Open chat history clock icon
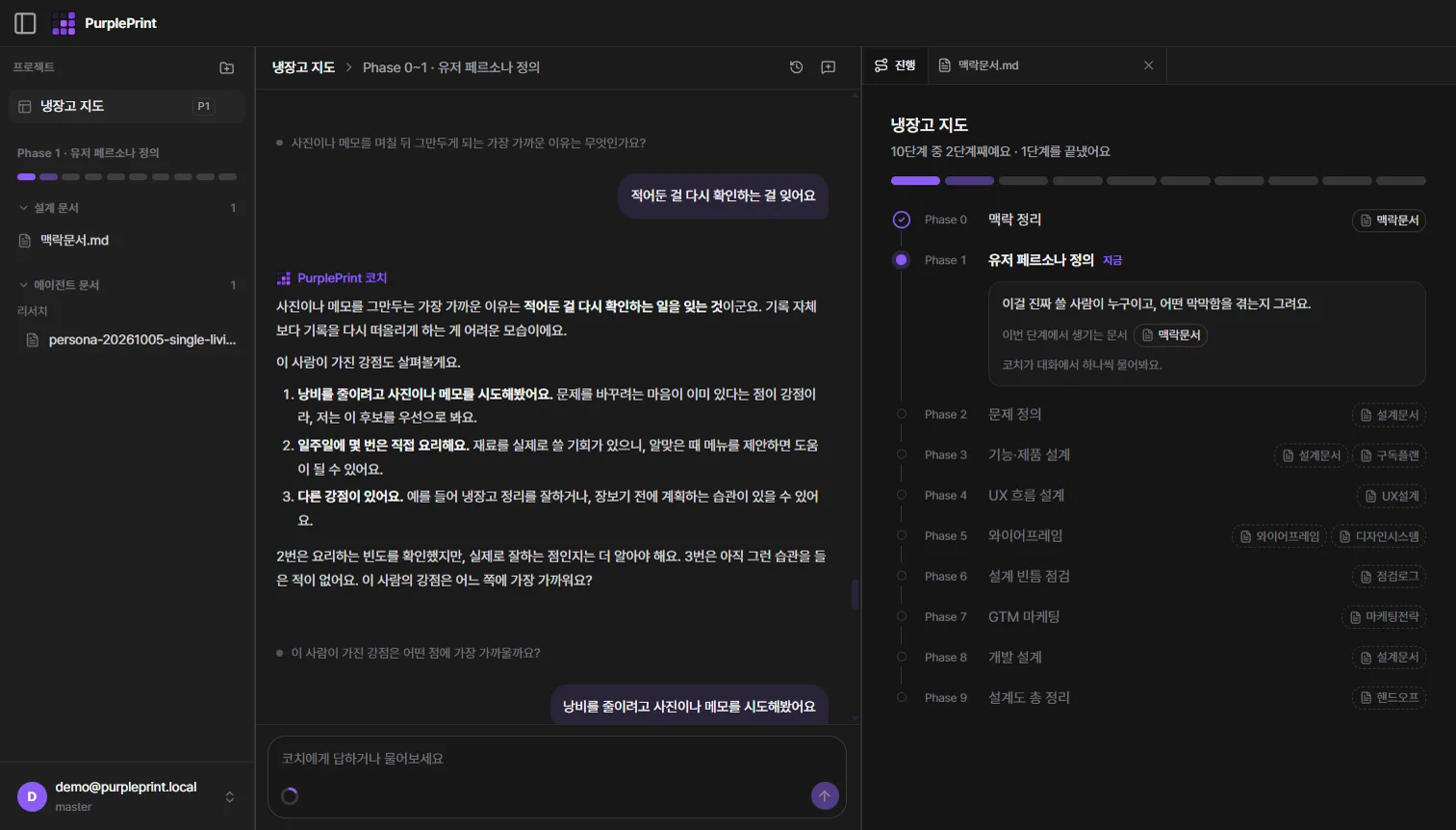 click(x=796, y=67)
